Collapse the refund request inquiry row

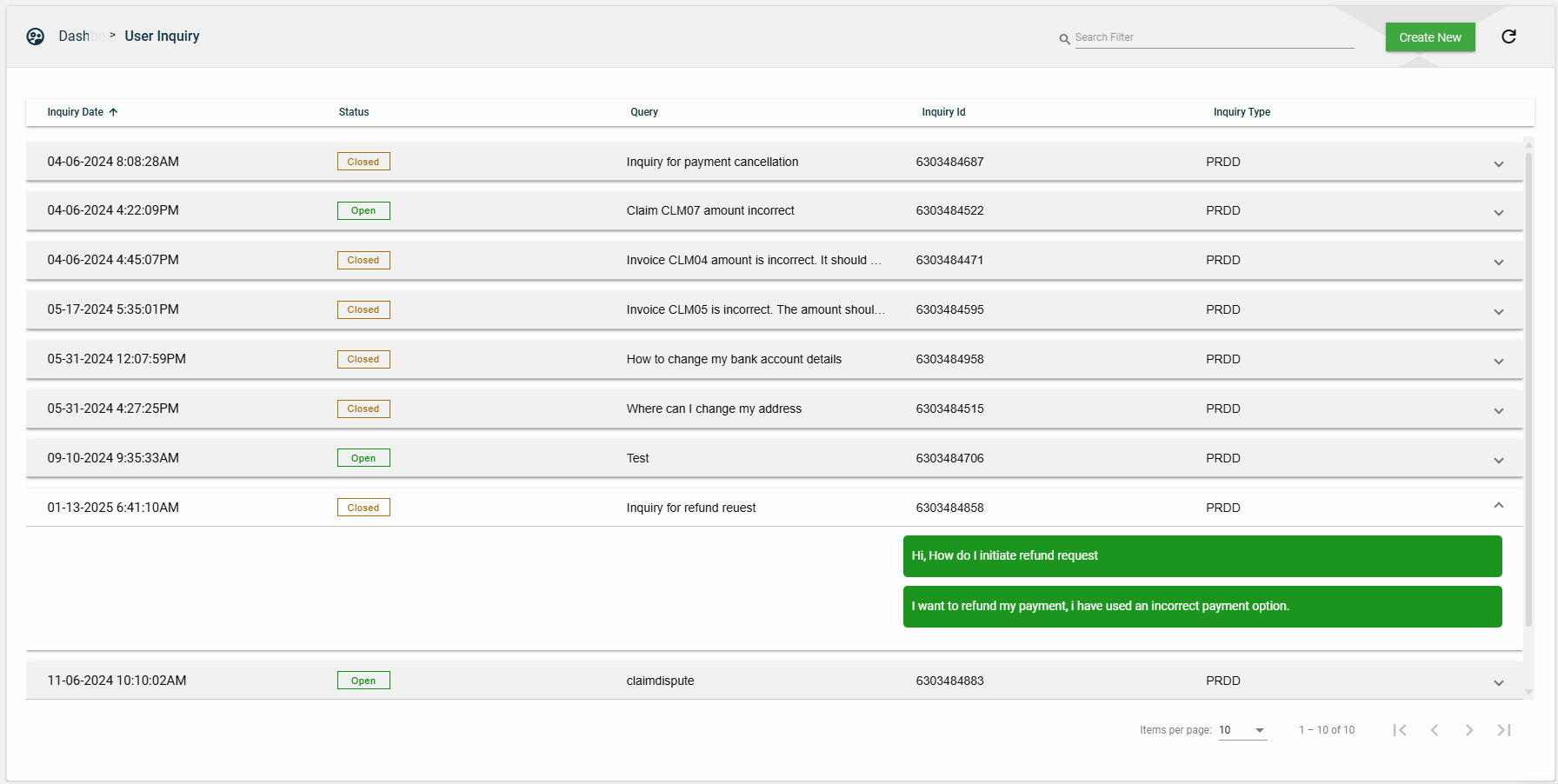click(x=1498, y=506)
